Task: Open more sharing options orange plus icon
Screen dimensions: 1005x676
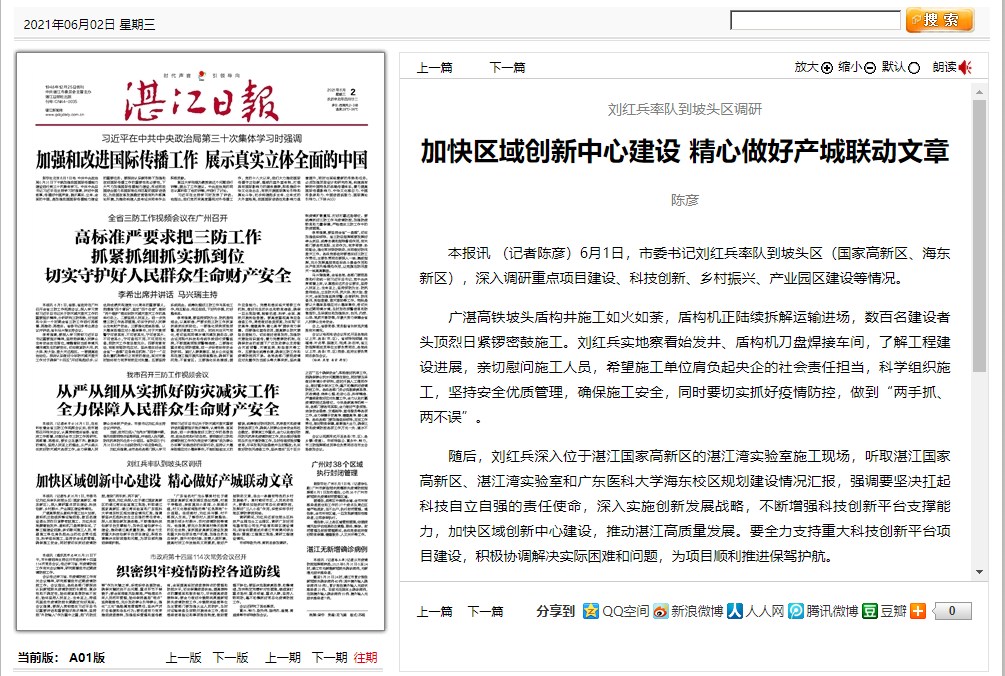Action: click(918, 611)
